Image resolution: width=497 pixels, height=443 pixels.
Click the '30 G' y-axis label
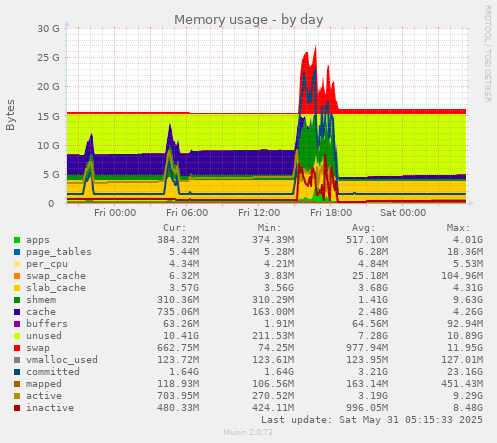point(48,29)
